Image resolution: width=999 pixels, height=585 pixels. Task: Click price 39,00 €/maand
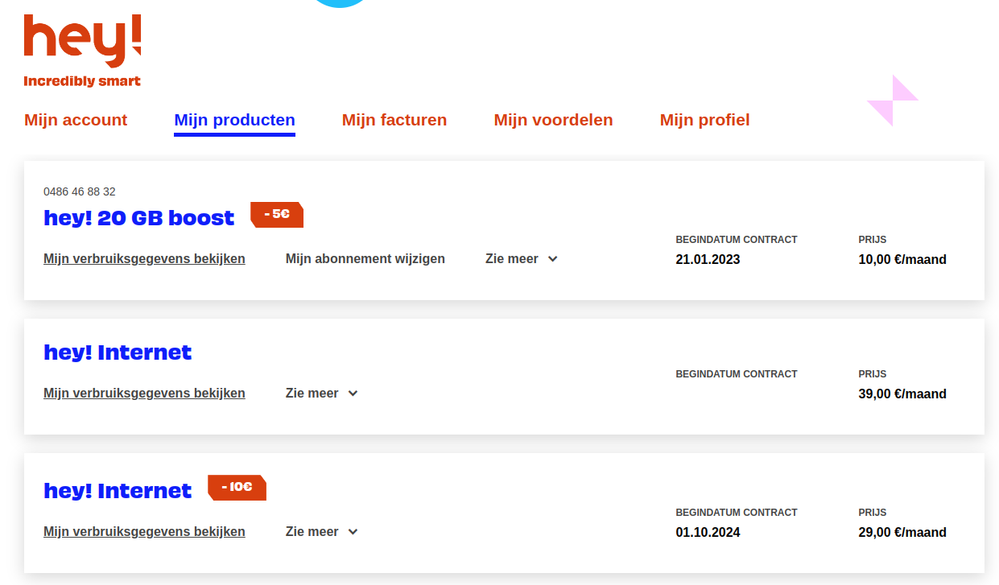click(x=902, y=394)
